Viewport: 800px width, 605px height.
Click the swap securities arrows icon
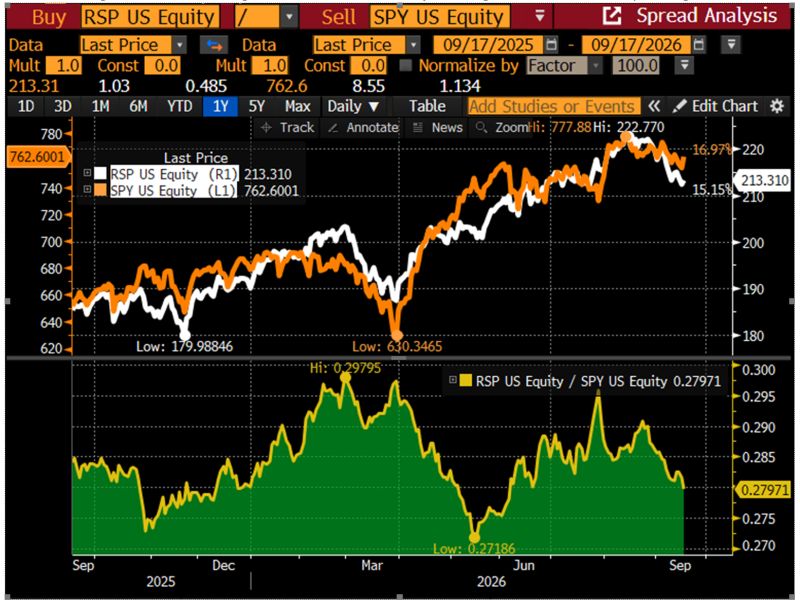click(x=214, y=45)
